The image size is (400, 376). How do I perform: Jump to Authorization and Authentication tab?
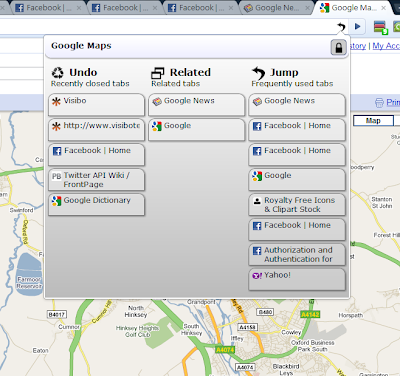[x=297, y=254]
